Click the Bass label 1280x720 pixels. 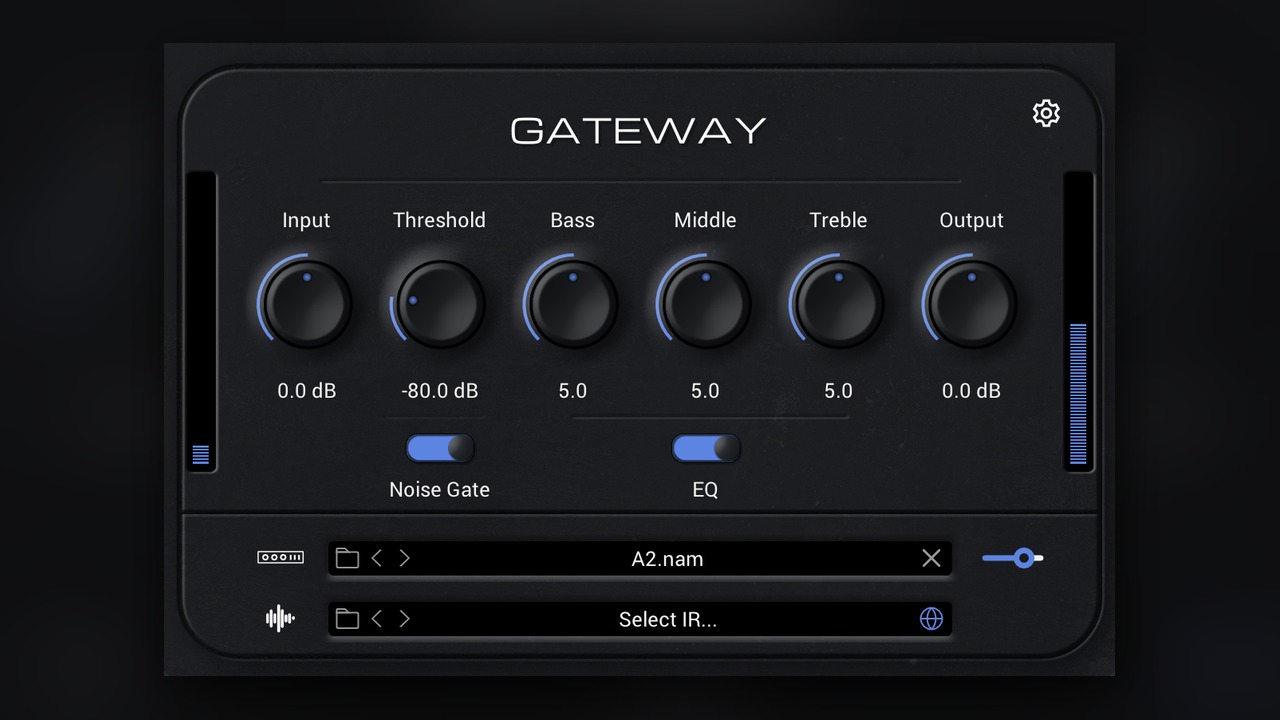(573, 220)
